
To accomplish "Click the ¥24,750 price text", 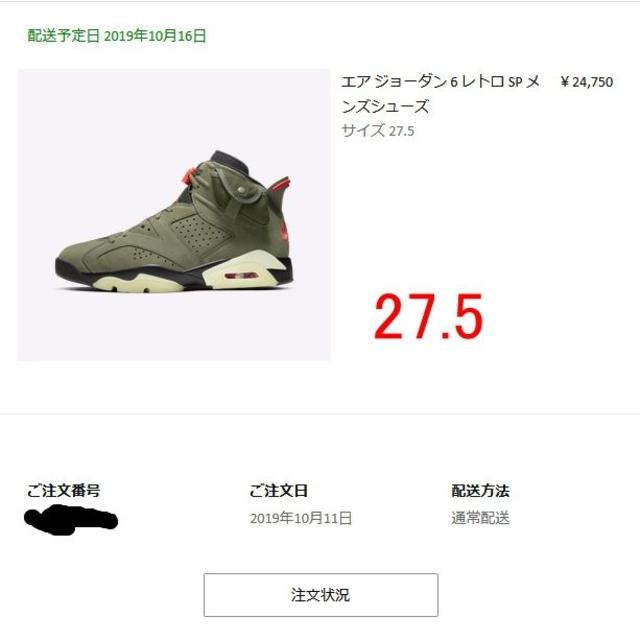I will [x=587, y=82].
